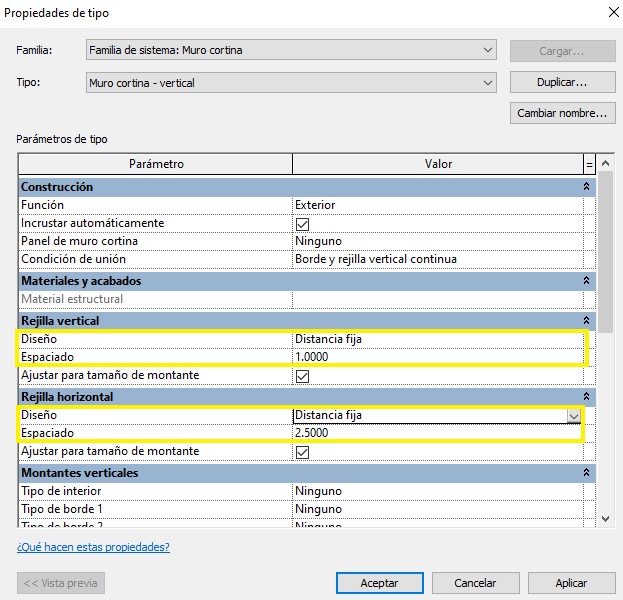Collapse the Rejilla horizontal section chevron
The width and height of the screenshot is (623, 600).
tap(586, 397)
